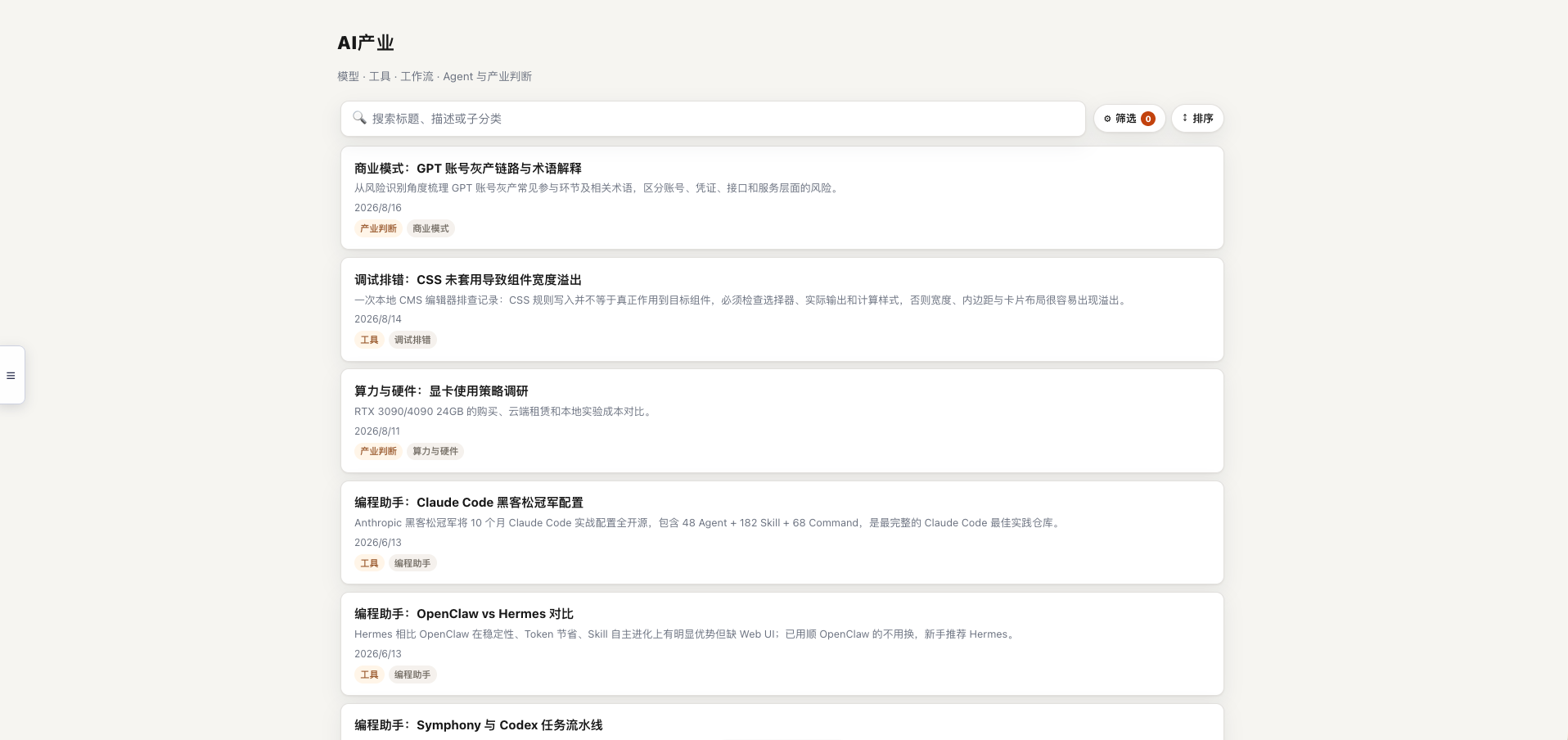Click description starting Hermes 相比 OpenClaw
This screenshot has width=1568, height=740.
[x=687, y=634]
